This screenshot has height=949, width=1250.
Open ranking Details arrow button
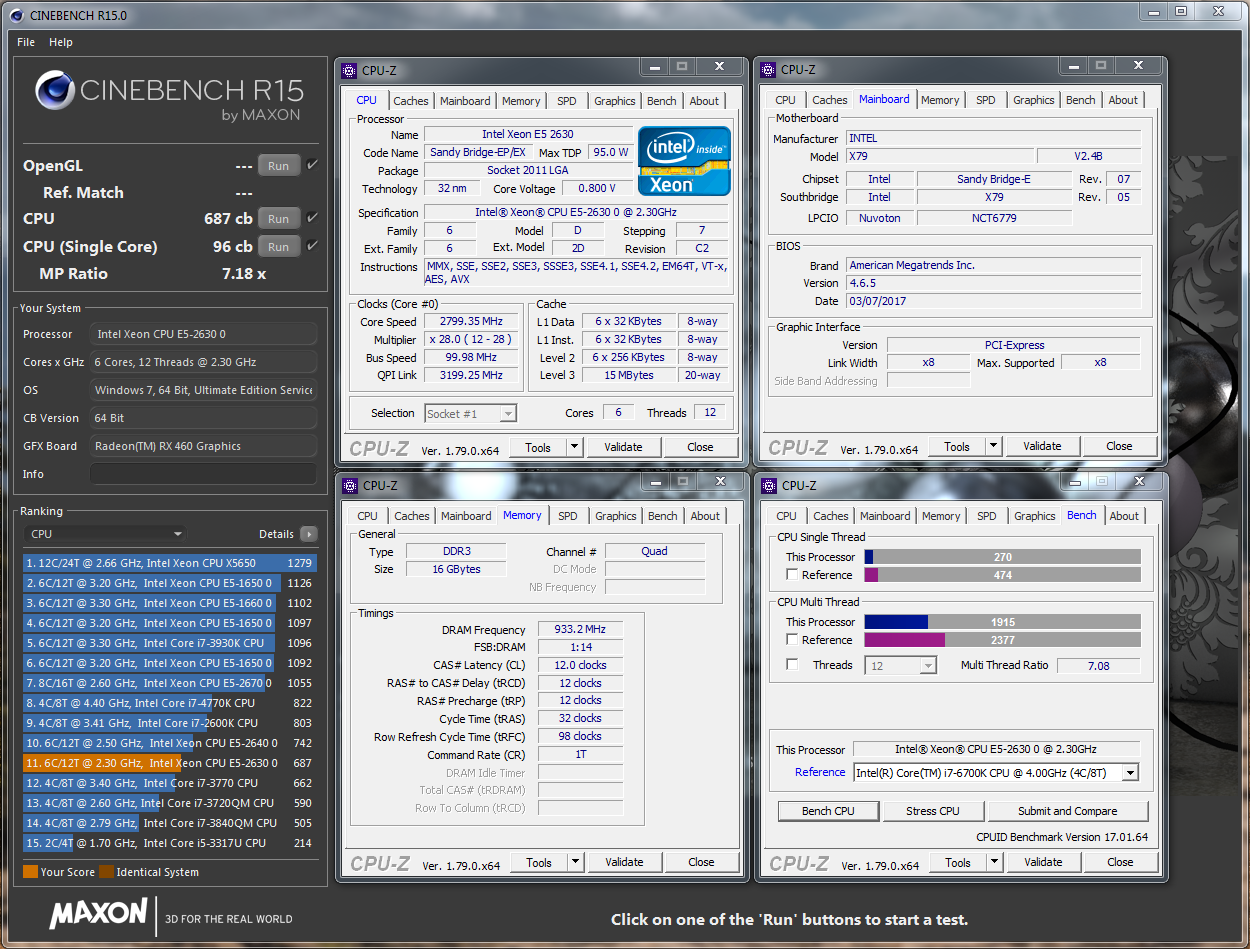pyautogui.click(x=309, y=534)
